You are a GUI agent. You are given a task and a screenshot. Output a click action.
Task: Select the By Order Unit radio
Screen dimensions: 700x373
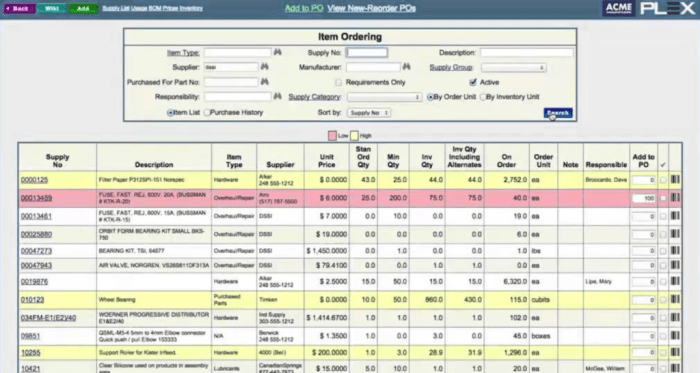(x=430, y=97)
